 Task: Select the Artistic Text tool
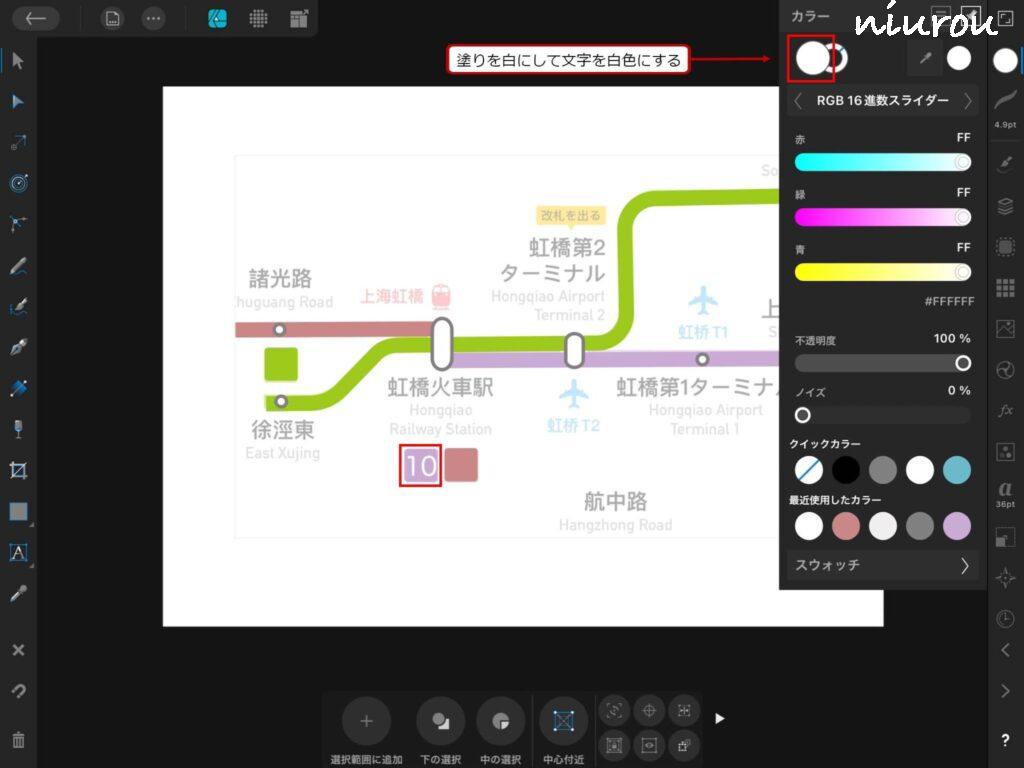18,552
